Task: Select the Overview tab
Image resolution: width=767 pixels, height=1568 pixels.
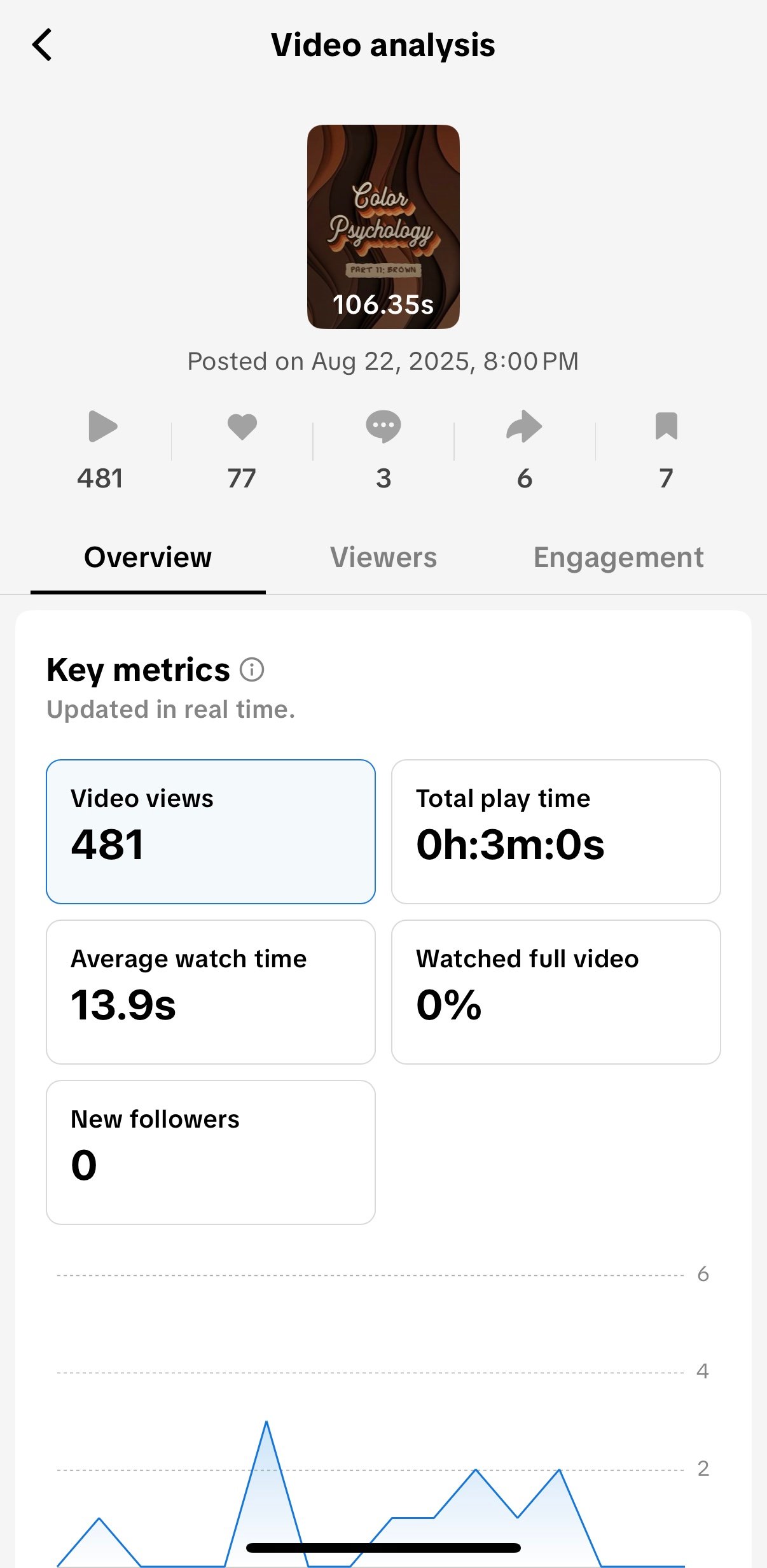Action: tap(148, 557)
